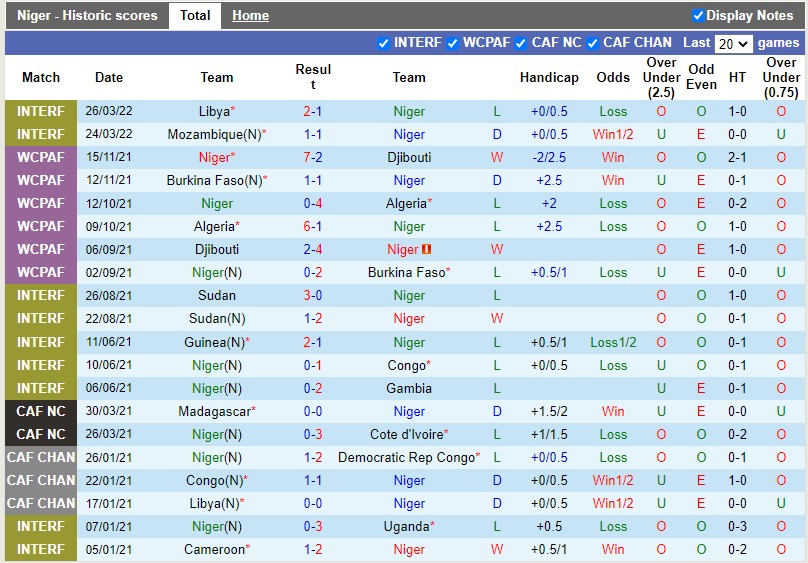Click the Uganda team name
The height and width of the screenshot is (563, 808).
coord(407,526)
